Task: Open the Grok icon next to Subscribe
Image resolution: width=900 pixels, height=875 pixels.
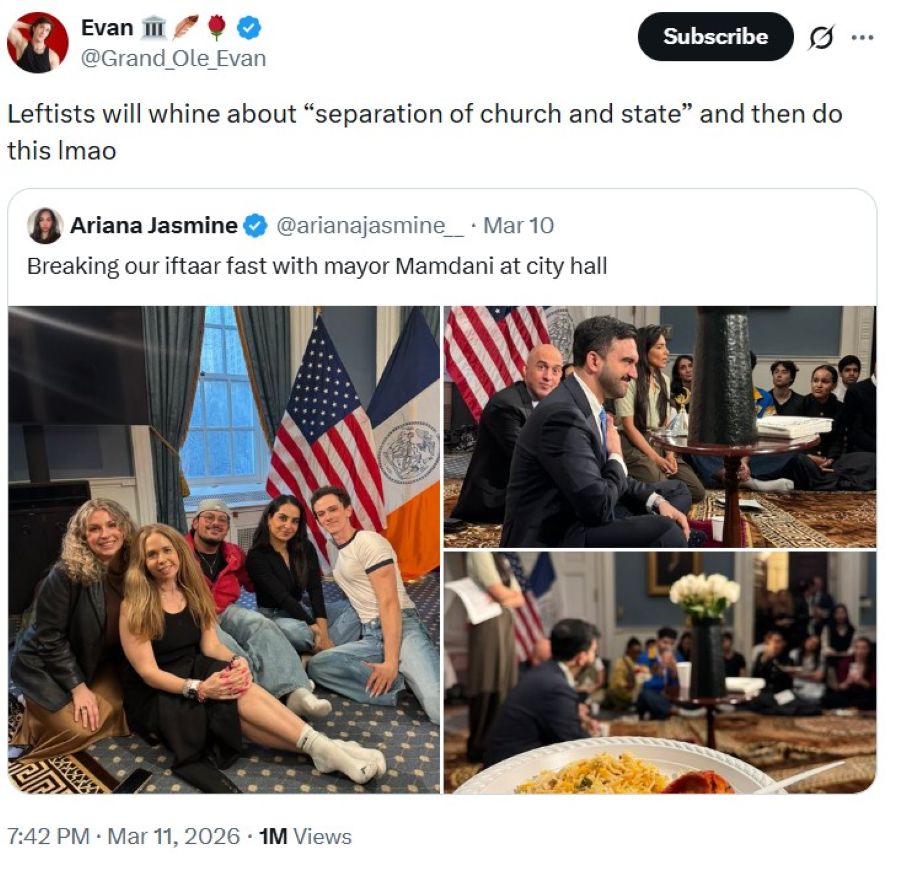Action: pyautogui.click(x=820, y=38)
